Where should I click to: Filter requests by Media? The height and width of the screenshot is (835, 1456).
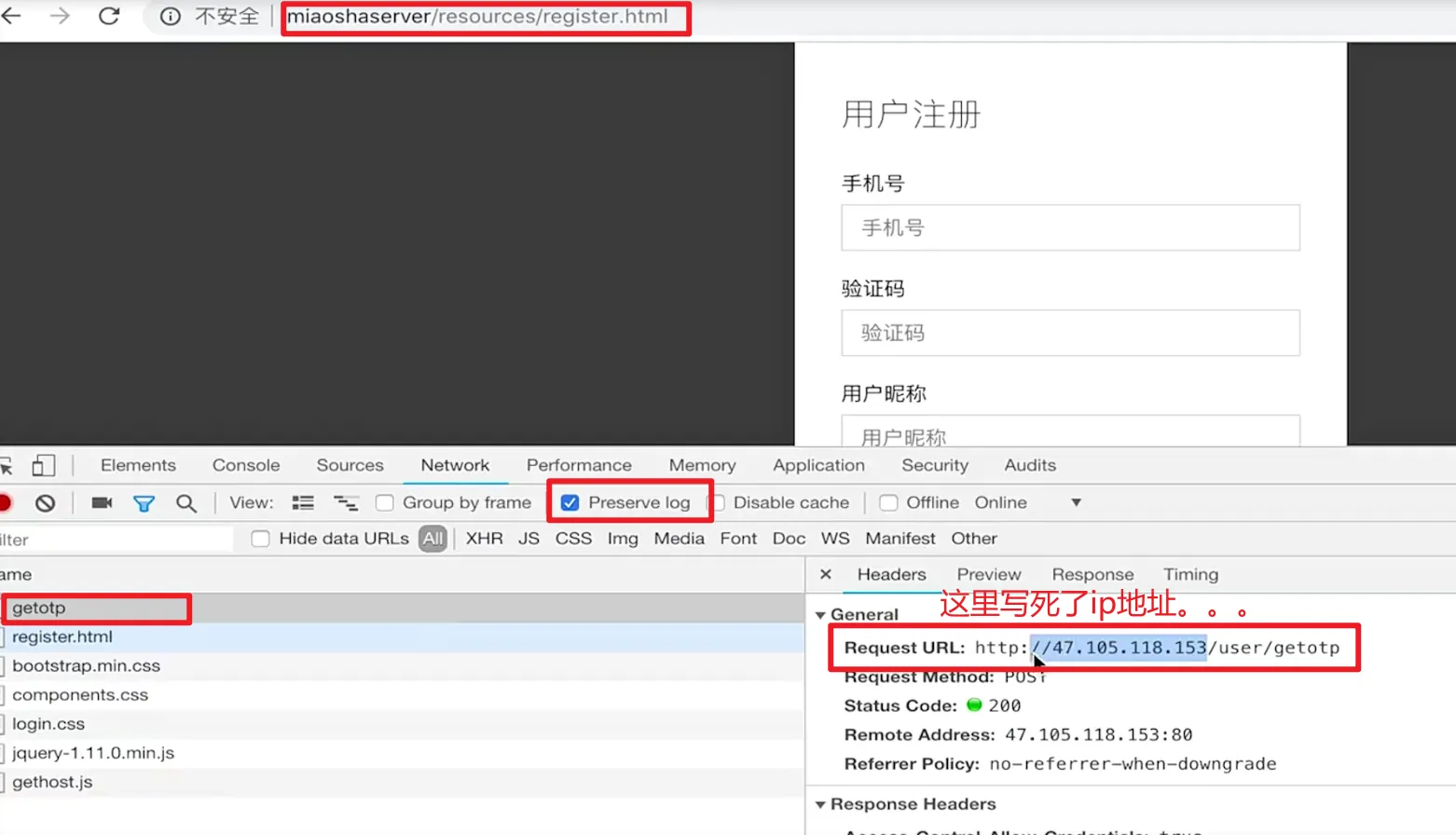coord(679,539)
